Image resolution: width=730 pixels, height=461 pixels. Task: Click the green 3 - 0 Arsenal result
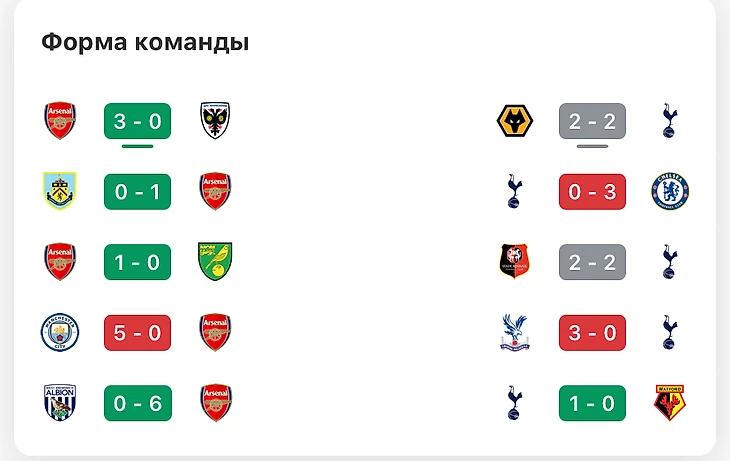pos(137,121)
